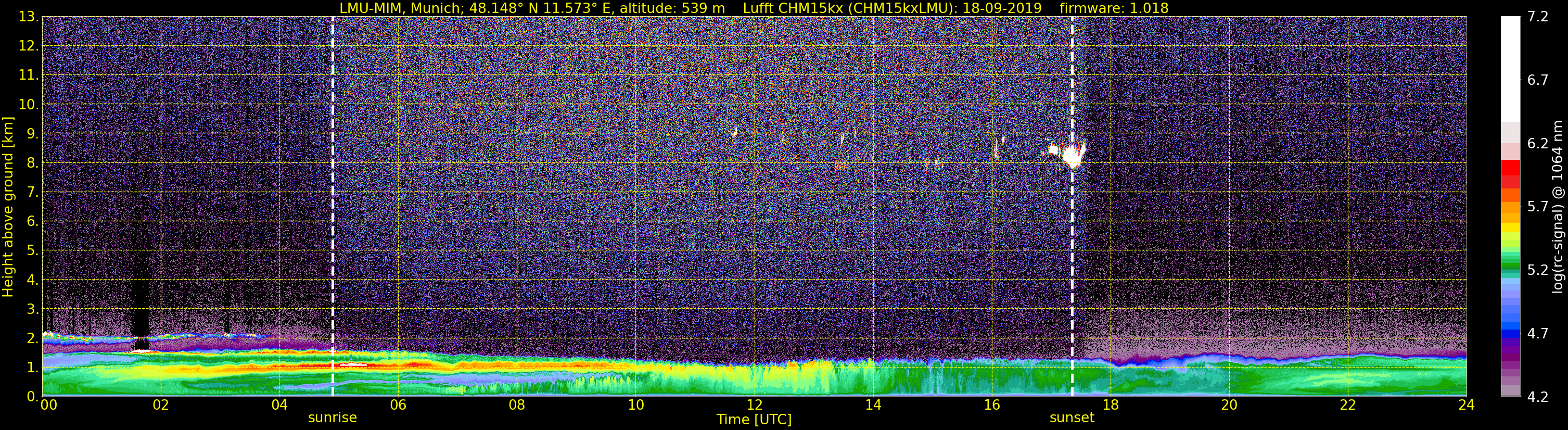Viewport: 1568px width, 430px height.
Task: Click the height axis tick '9.'
Action: point(33,133)
